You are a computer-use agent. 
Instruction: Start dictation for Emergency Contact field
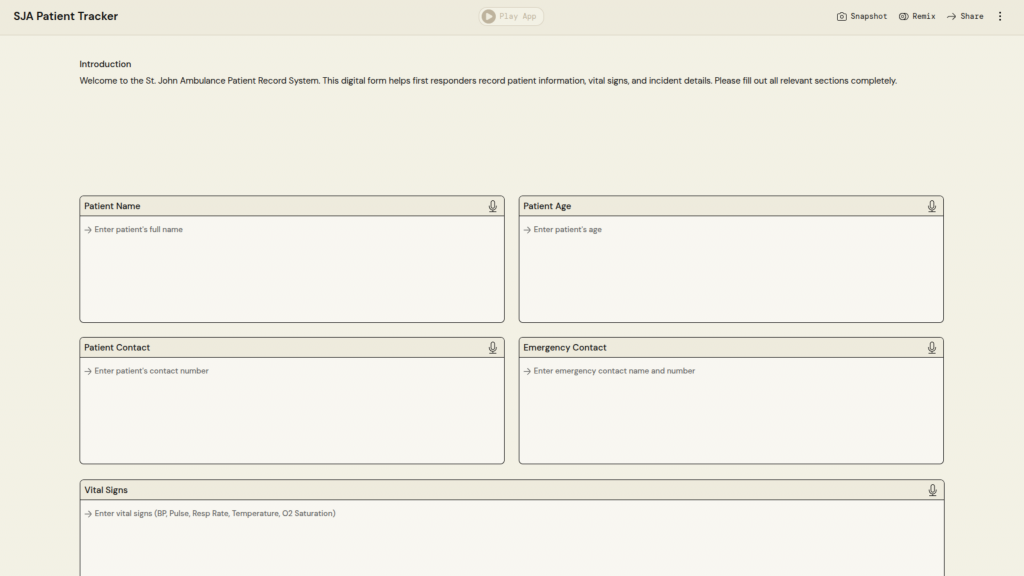932,348
